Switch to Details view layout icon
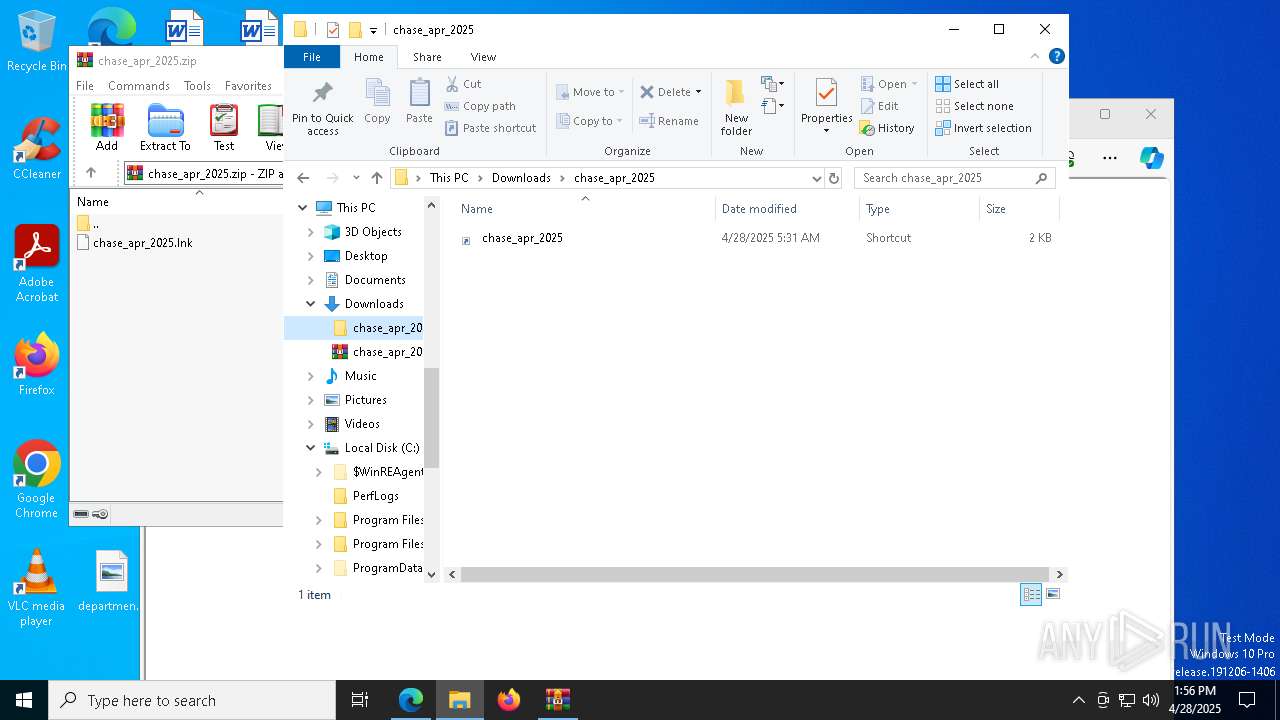The width and height of the screenshot is (1280, 720). [1031, 594]
